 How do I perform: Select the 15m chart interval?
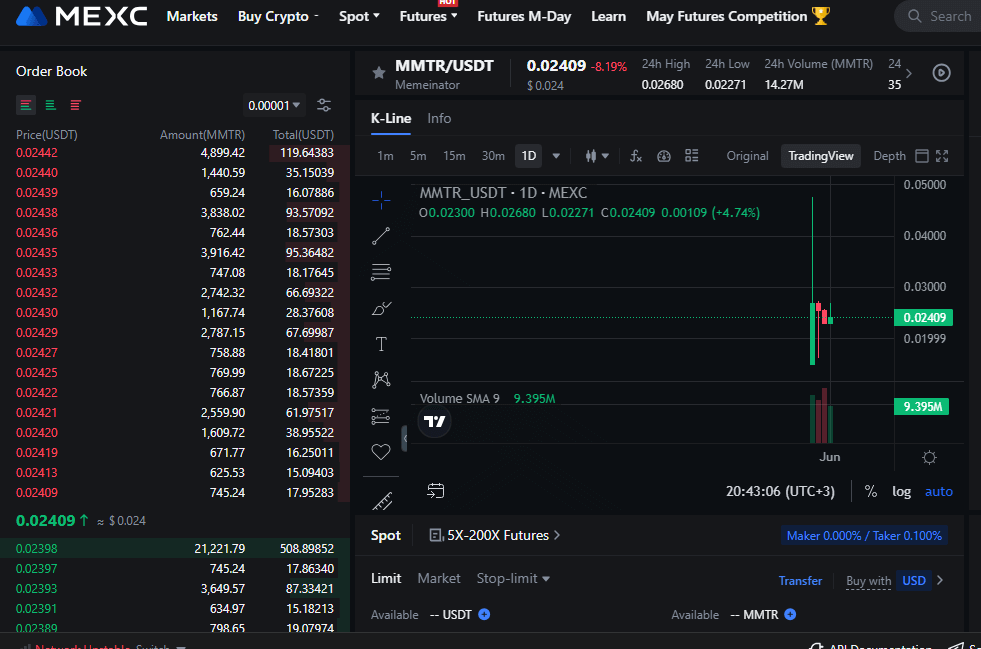tap(454, 156)
